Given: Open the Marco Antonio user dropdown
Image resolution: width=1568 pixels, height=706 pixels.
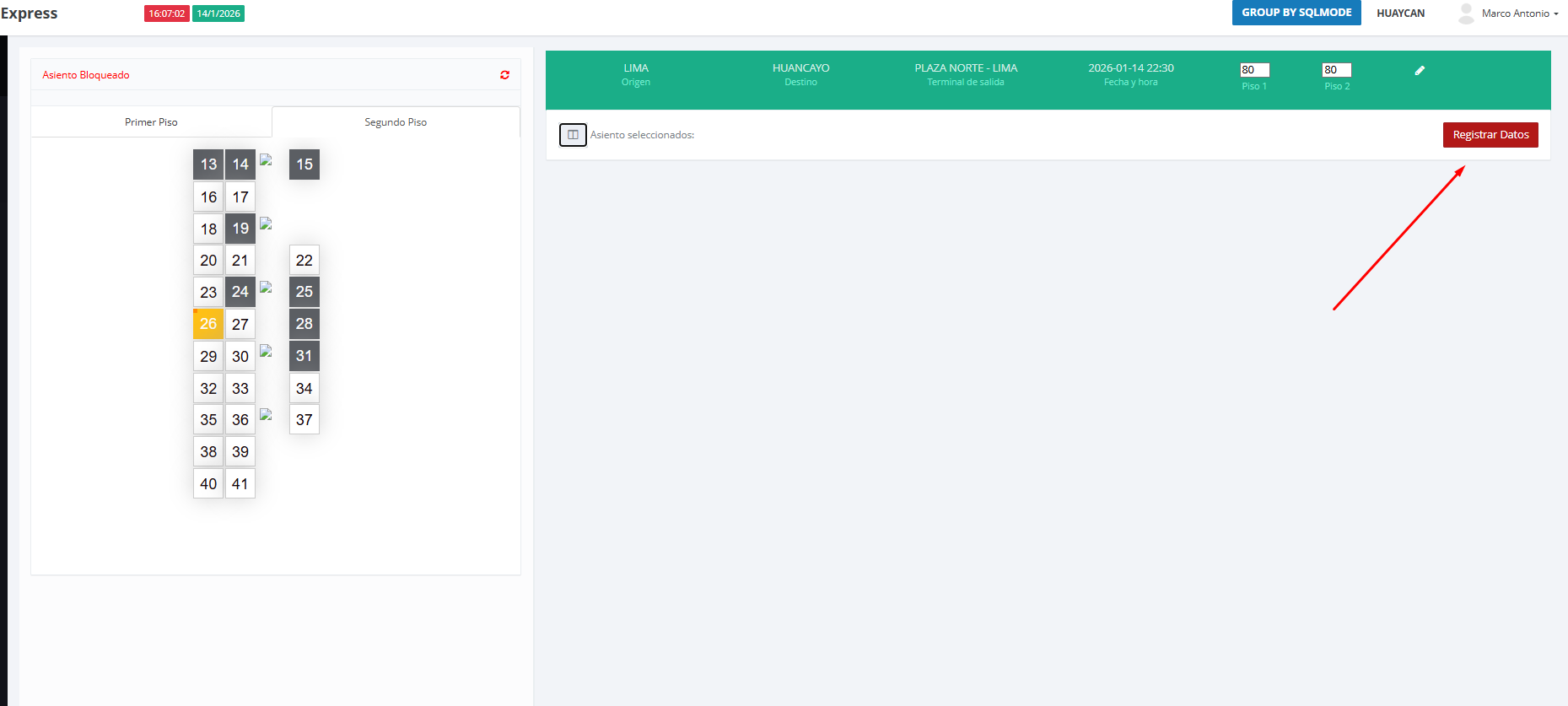Looking at the screenshot, I should pyautogui.click(x=1519, y=13).
